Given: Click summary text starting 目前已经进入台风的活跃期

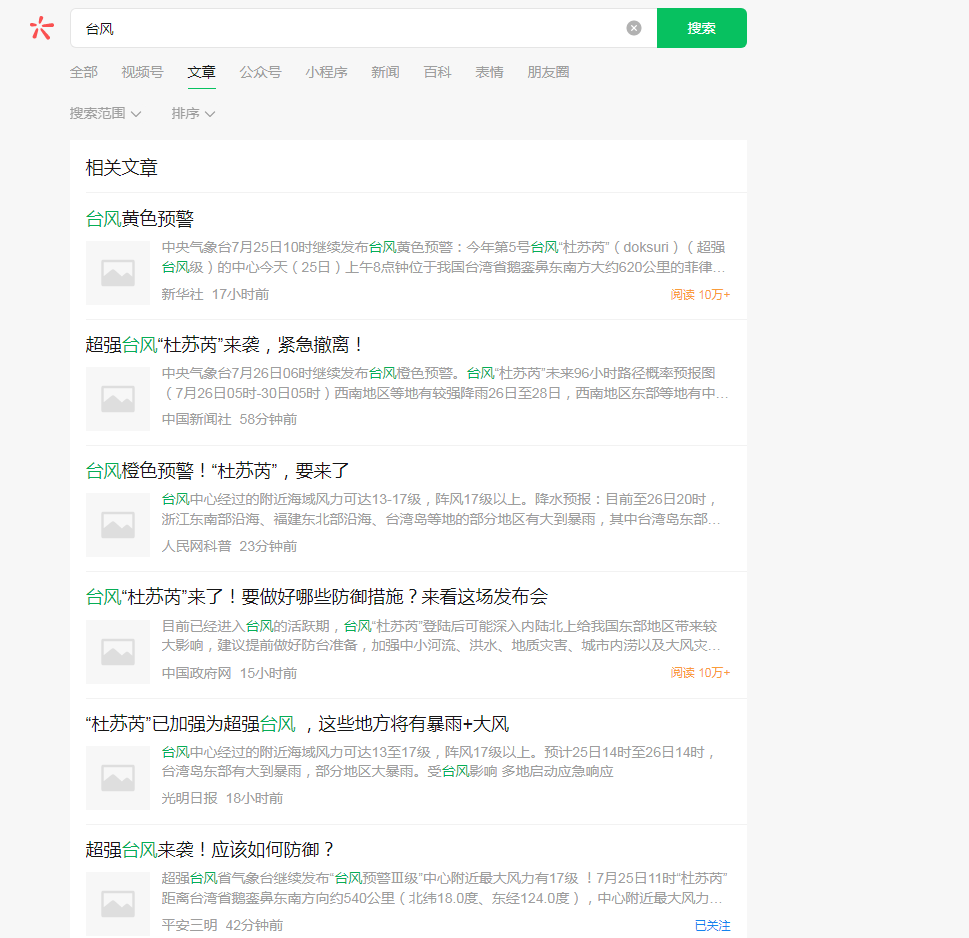Looking at the screenshot, I should (441, 636).
